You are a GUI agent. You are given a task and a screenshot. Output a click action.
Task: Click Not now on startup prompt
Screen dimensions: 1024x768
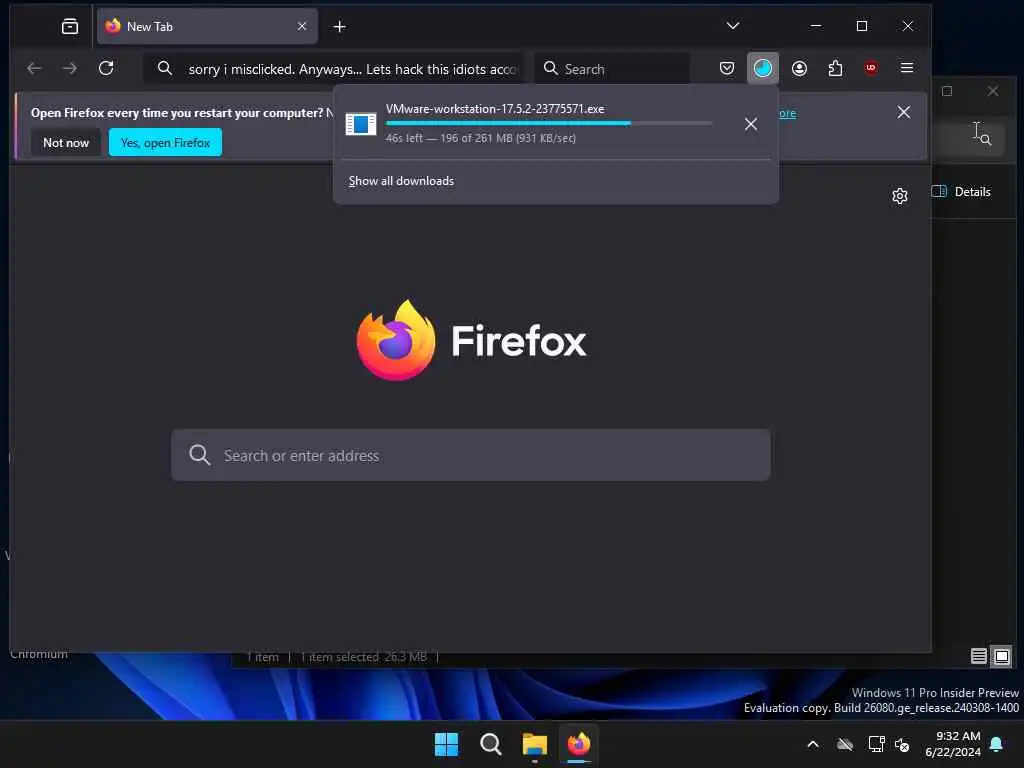66,142
